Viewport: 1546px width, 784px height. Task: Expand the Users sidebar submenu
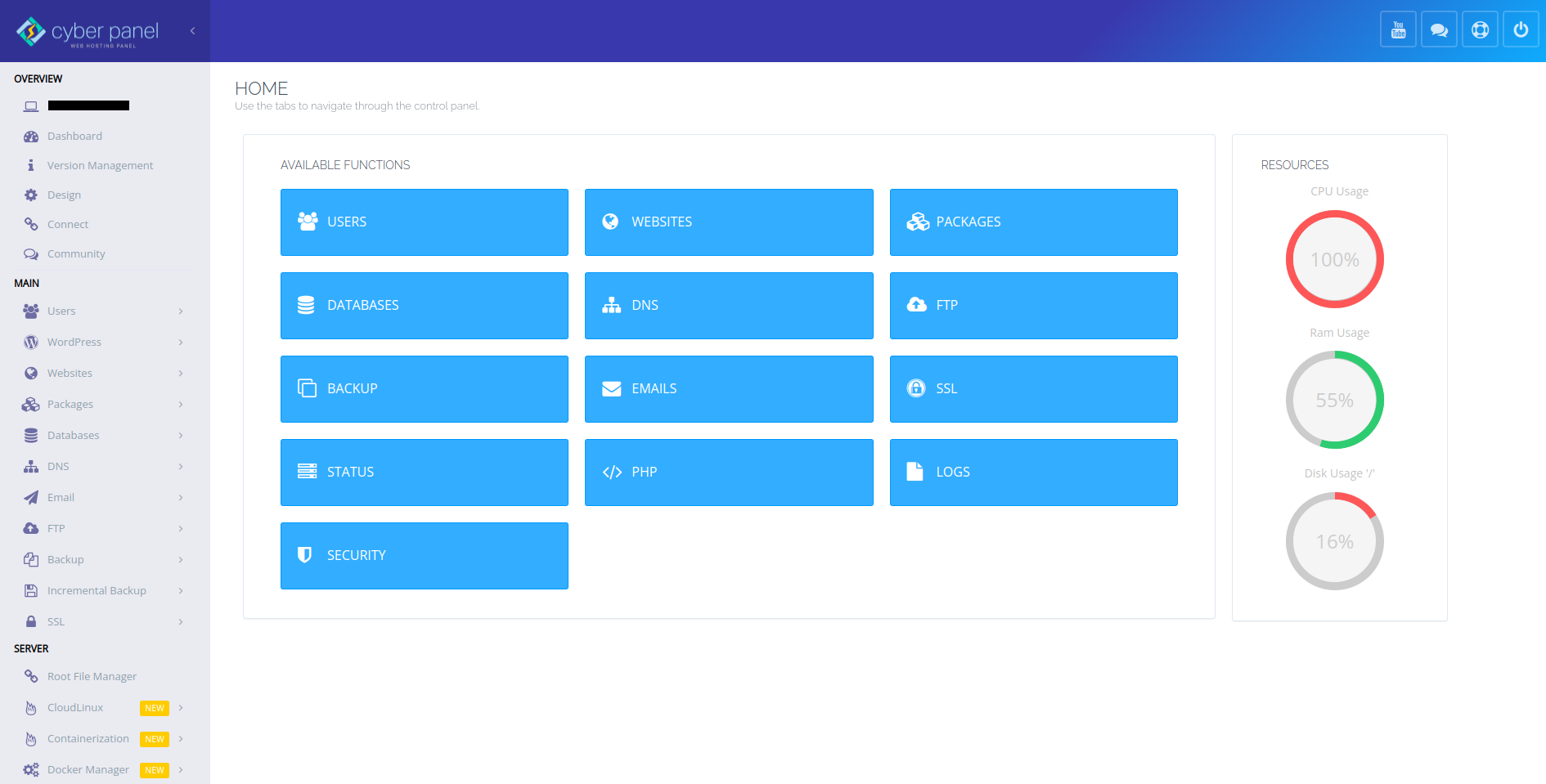click(x=181, y=311)
